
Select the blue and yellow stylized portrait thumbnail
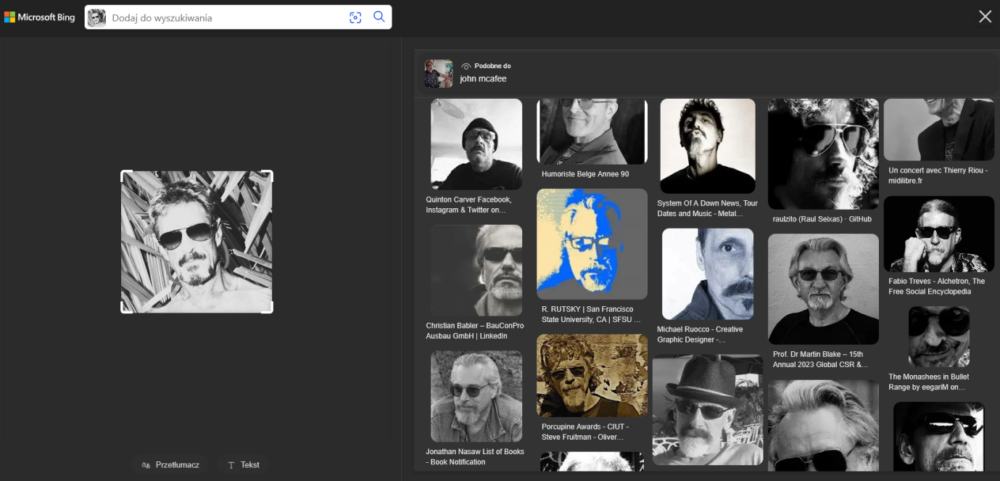click(x=592, y=244)
